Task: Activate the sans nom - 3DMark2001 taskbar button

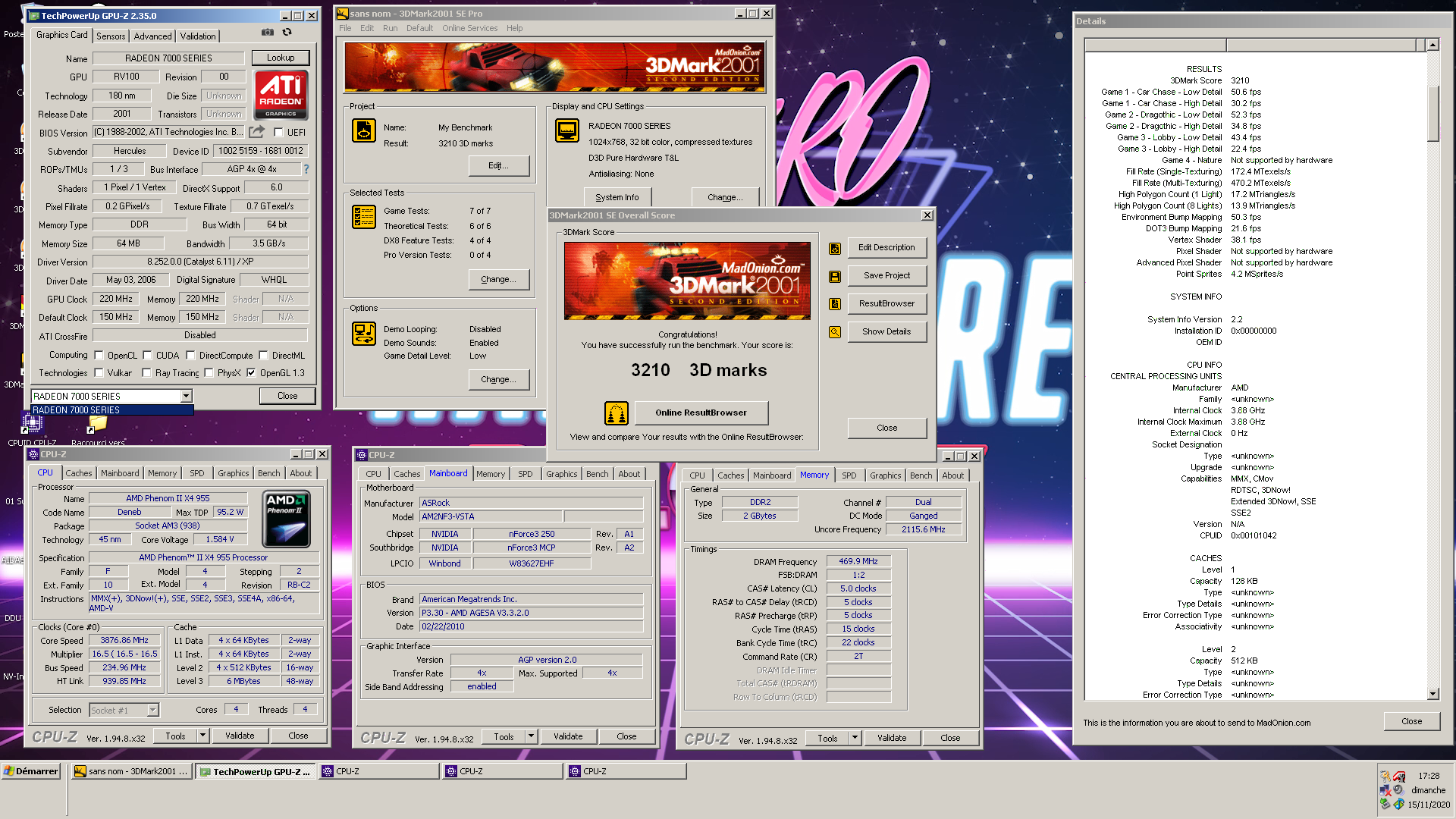Action: 132,772
